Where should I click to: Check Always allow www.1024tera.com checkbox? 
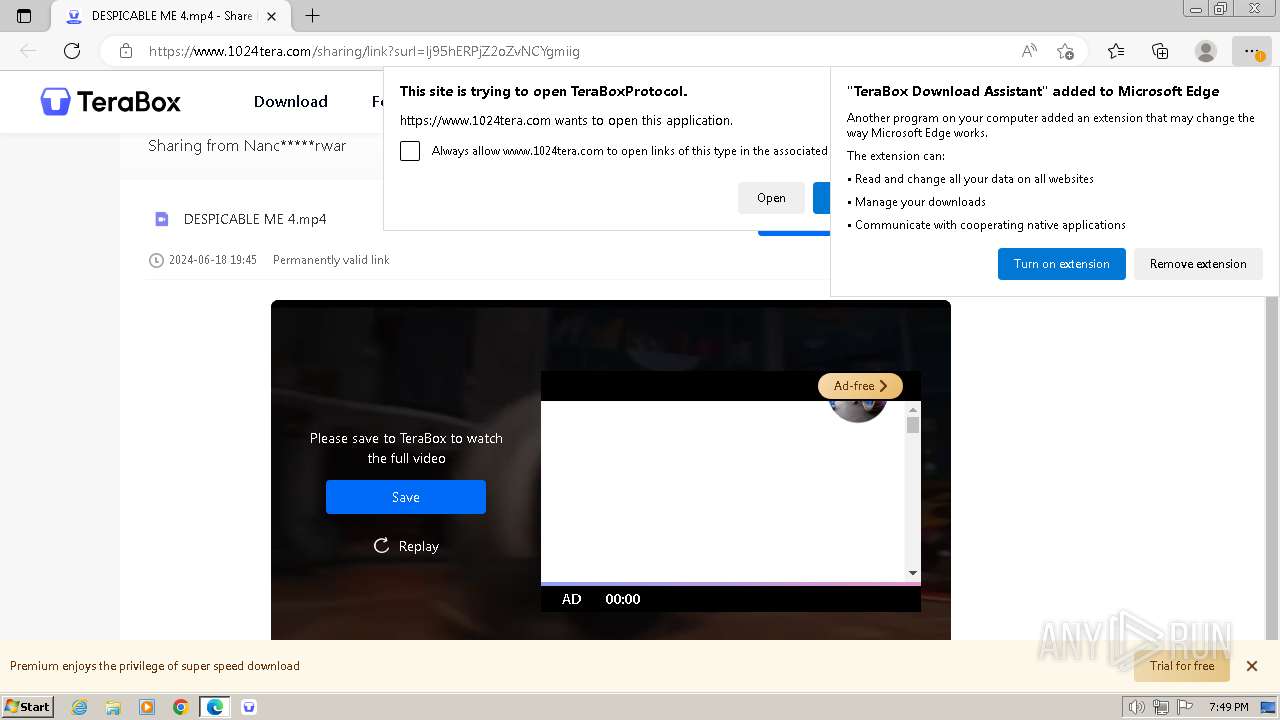point(410,151)
